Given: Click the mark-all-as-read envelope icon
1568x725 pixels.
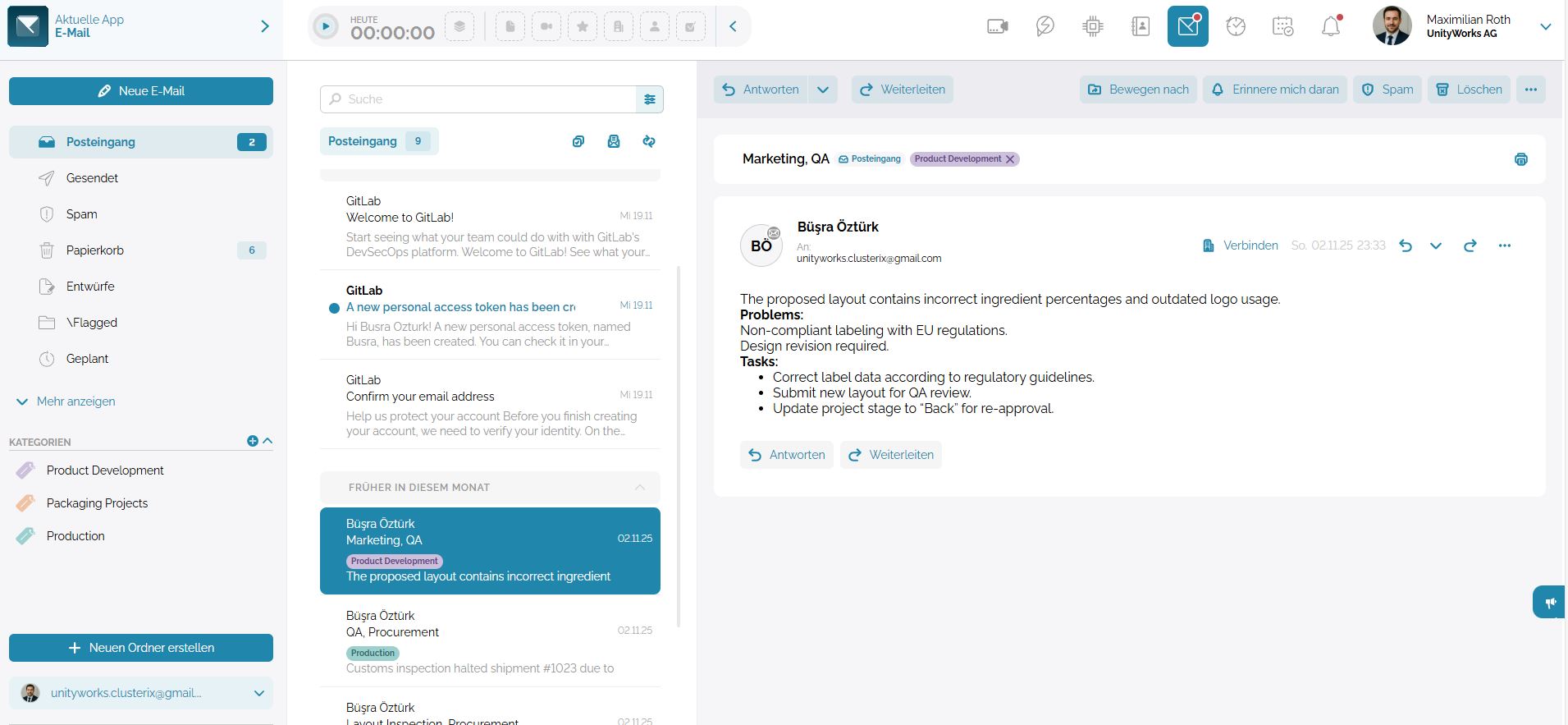Looking at the screenshot, I should click(x=614, y=141).
